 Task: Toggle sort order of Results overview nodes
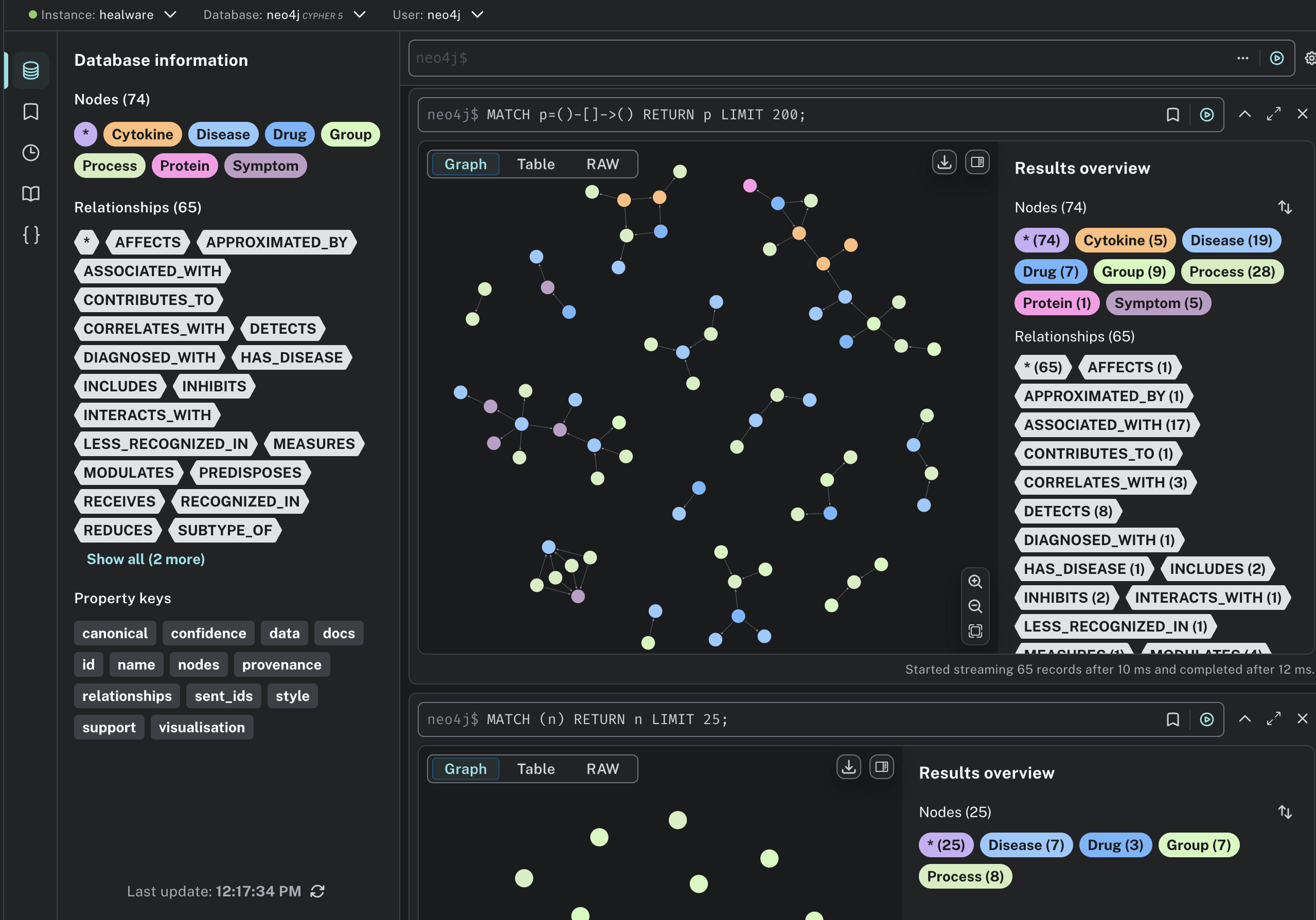(x=1285, y=207)
